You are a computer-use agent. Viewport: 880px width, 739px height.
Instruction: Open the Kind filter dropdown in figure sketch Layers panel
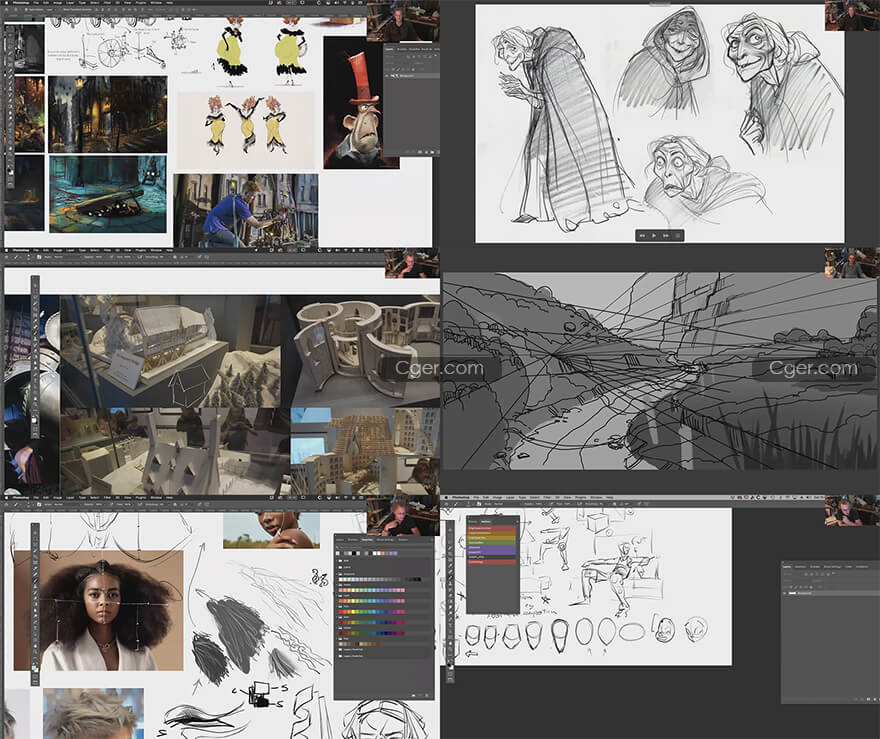pyautogui.click(x=794, y=574)
